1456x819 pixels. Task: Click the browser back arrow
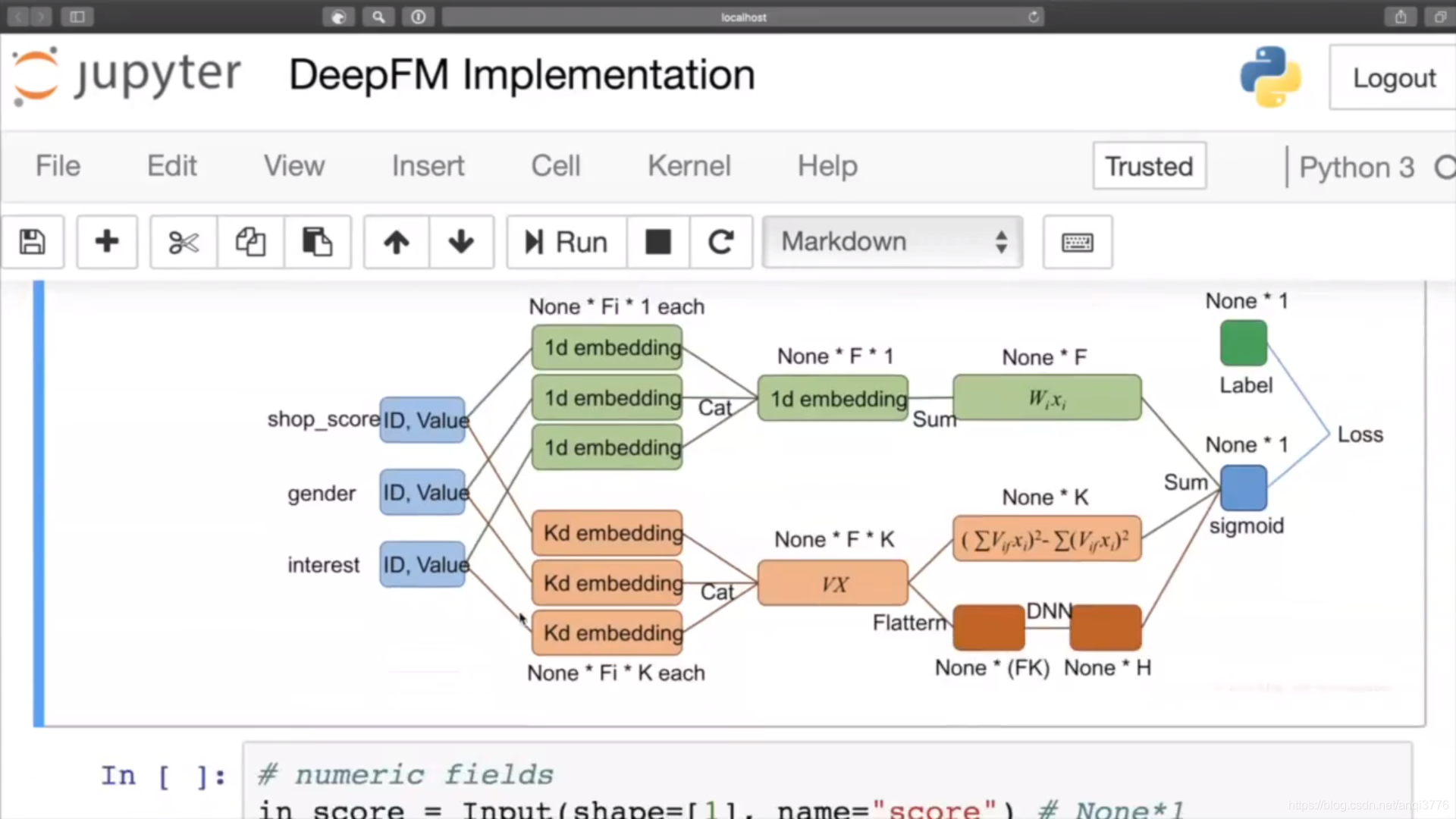click(x=18, y=17)
